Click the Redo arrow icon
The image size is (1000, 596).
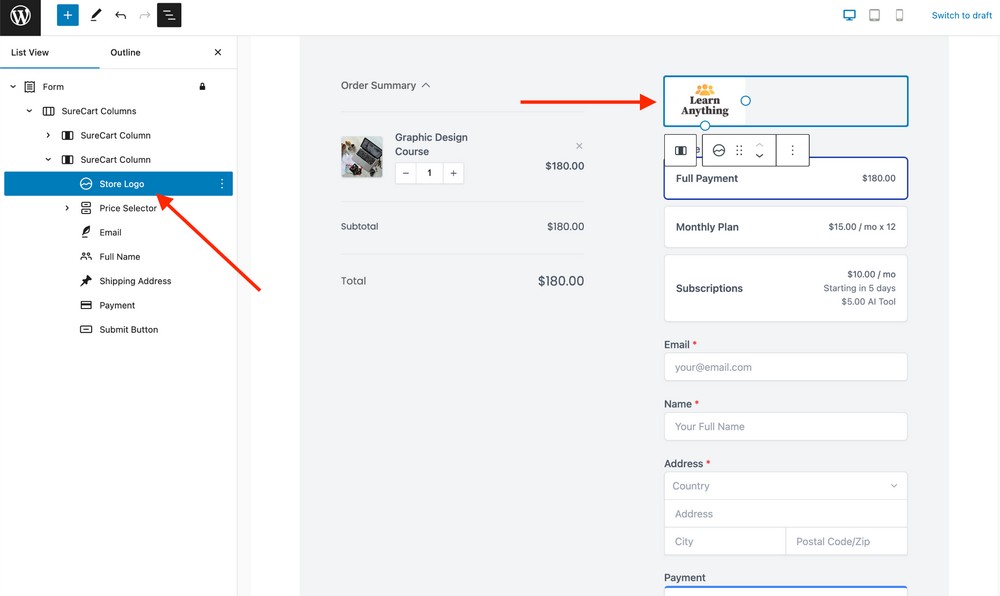[x=143, y=15]
